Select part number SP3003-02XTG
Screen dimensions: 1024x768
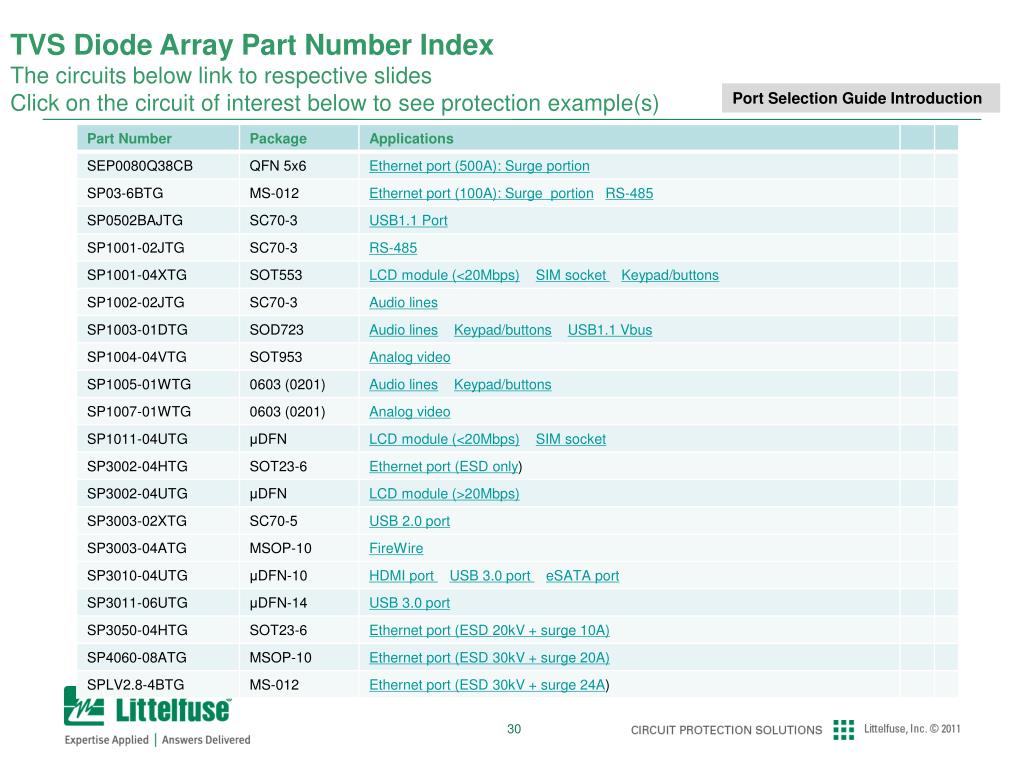coord(136,522)
